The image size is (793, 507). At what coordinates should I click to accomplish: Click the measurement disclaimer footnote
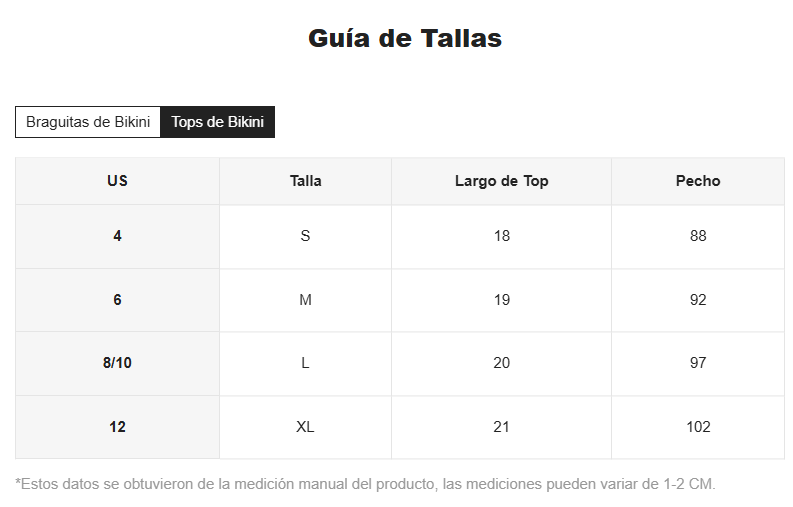[365, 484]
